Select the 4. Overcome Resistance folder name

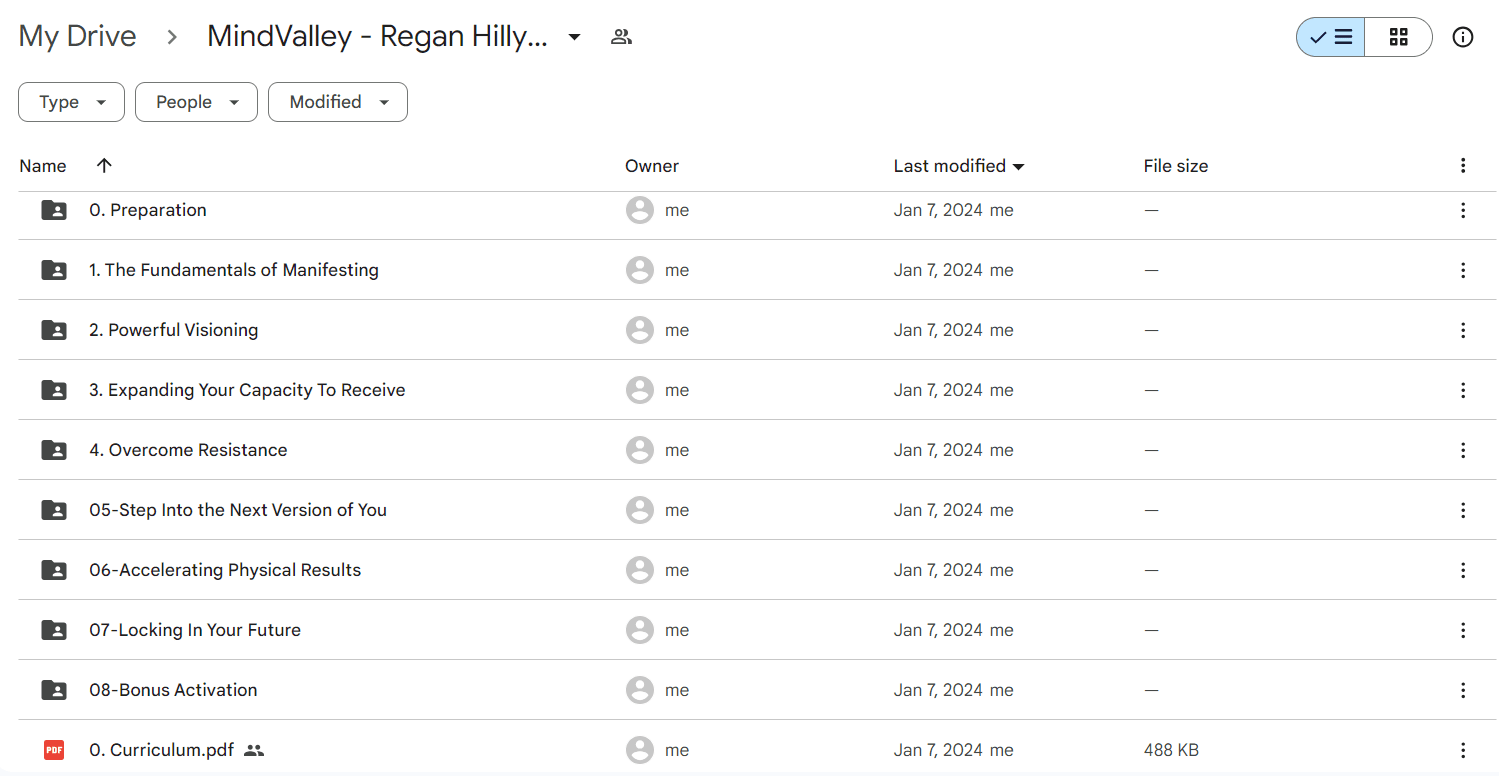pyautogui.click(x=188, y=450)
